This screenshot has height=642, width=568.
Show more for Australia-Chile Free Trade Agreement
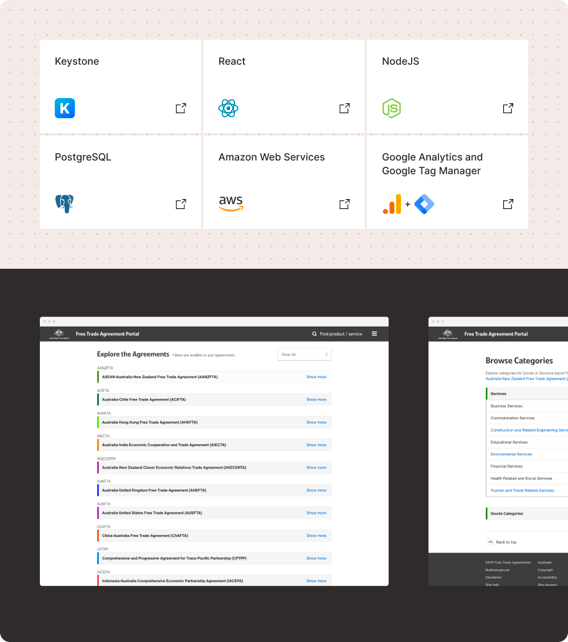pos(317,399)
